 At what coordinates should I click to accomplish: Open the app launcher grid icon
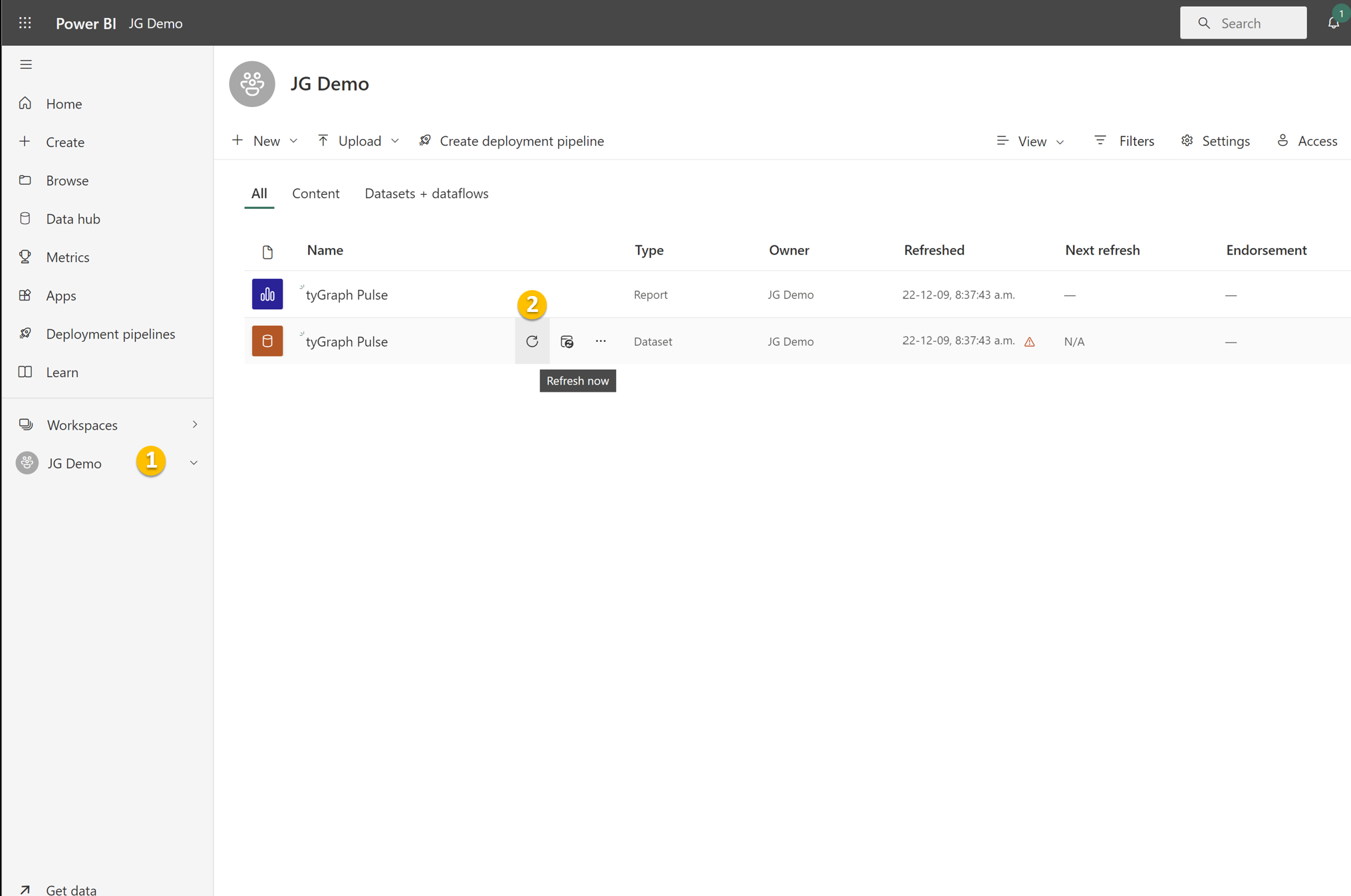(x=25, y=23)
